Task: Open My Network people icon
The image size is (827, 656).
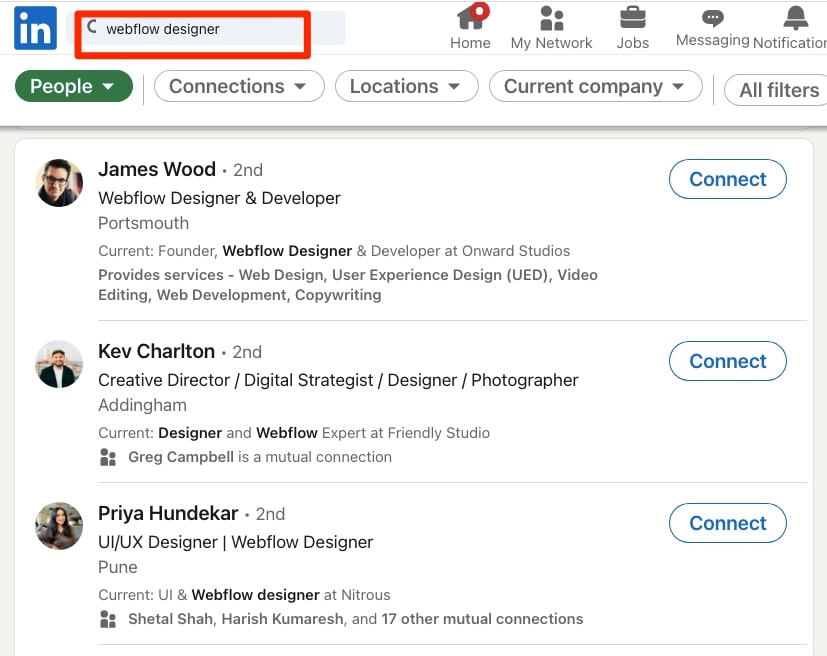Action: click(x=552, y=18)
